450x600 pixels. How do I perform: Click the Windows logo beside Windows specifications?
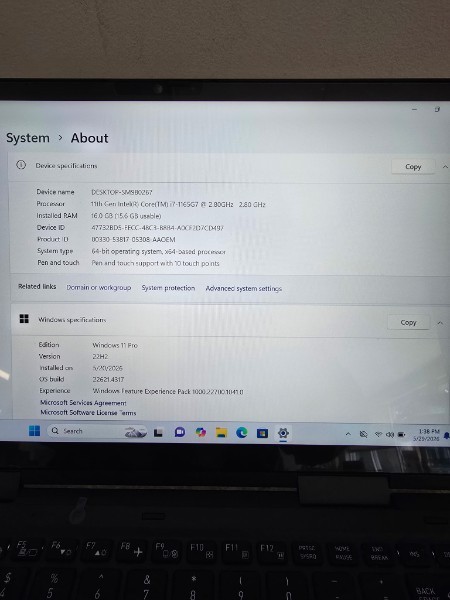(x=24, y=319)
